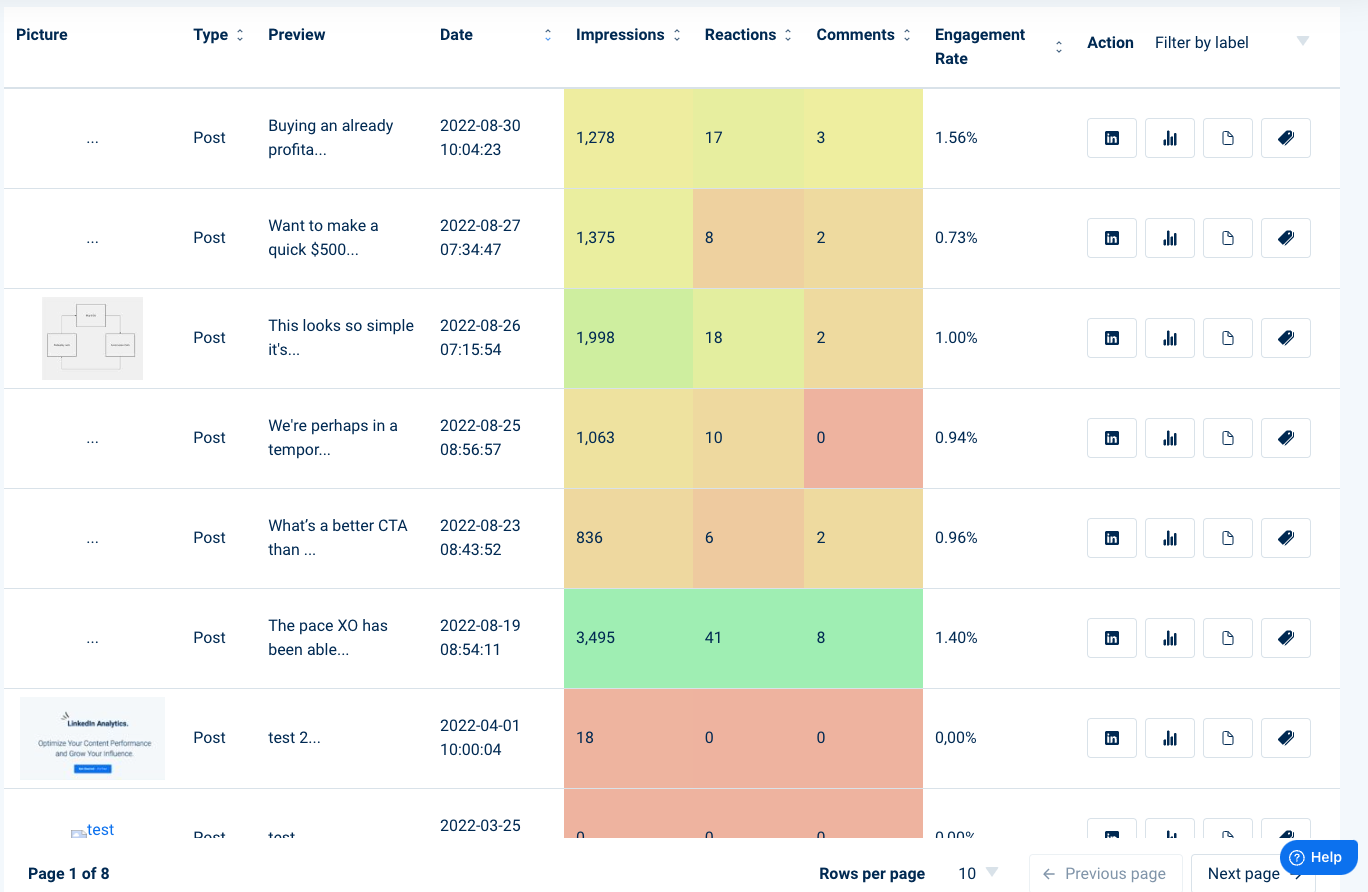Image resolution: width=1368 pixels, height=892 pixels.
Task: Click tag icon for 'test 2...' post
Action: coord(1286,738)
